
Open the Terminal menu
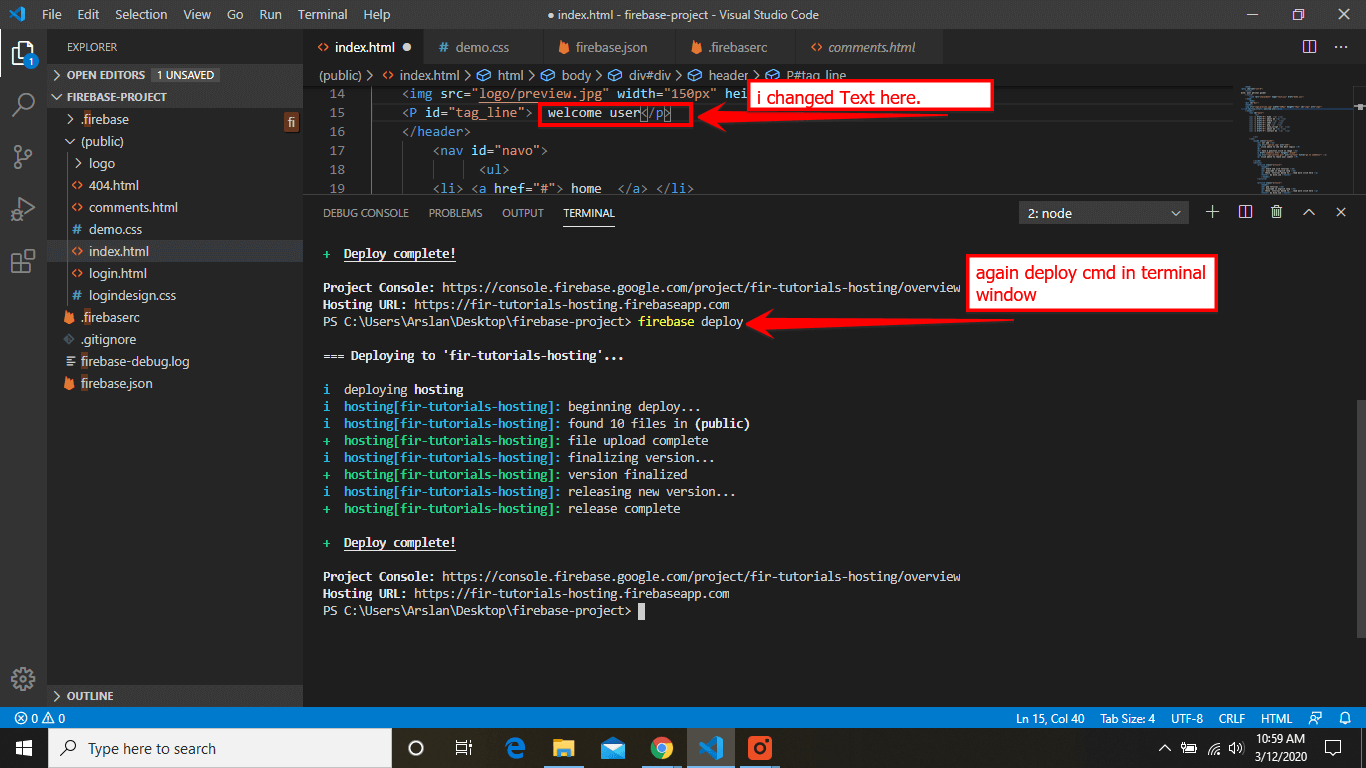[x=323, y=14]
